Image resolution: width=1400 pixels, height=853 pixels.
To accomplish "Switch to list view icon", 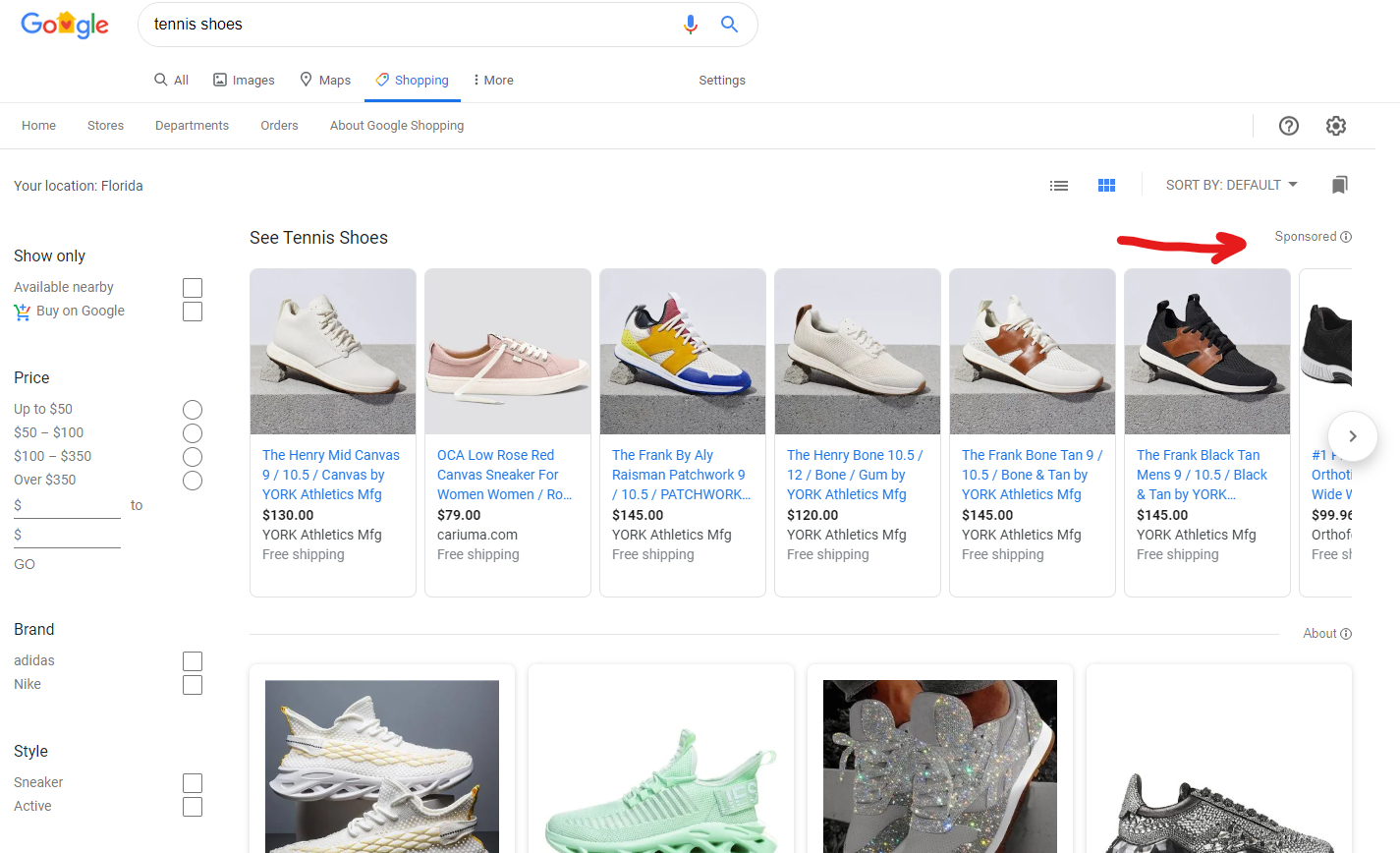I will (1059, 185).
